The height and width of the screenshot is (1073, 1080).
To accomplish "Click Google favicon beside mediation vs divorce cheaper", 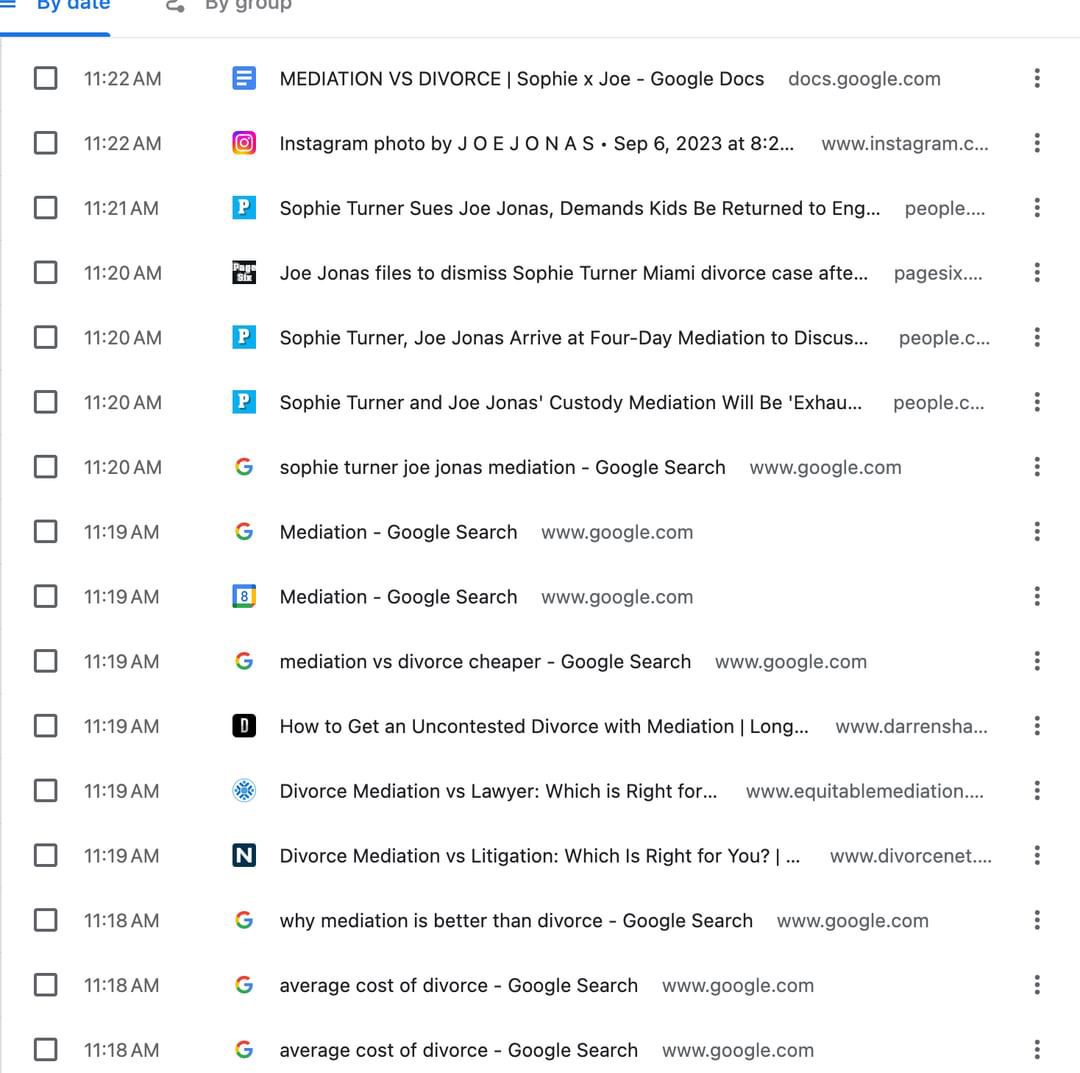I will click(x=244, y=661).
